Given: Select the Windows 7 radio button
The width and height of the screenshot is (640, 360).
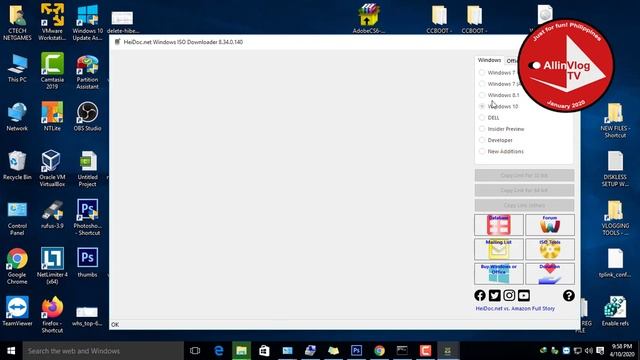Looking at the screenshot, I should (x=482, y=73).
